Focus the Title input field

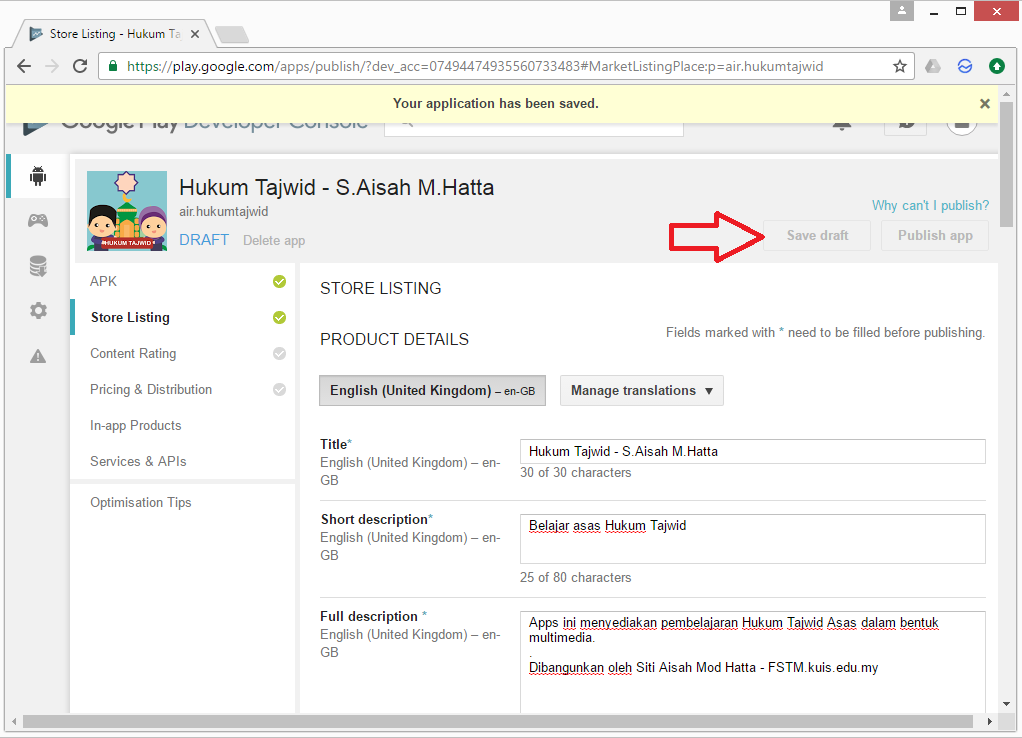(753, 452)
